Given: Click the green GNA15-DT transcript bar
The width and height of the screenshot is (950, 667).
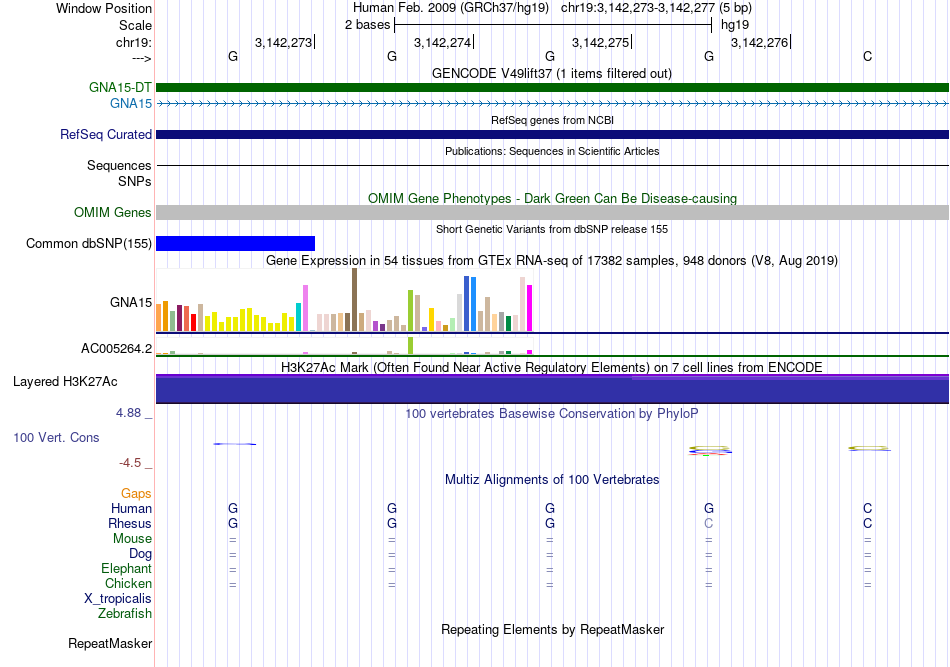Looking at the screenshot, I should pyautogui.click(x=553, y=88).
